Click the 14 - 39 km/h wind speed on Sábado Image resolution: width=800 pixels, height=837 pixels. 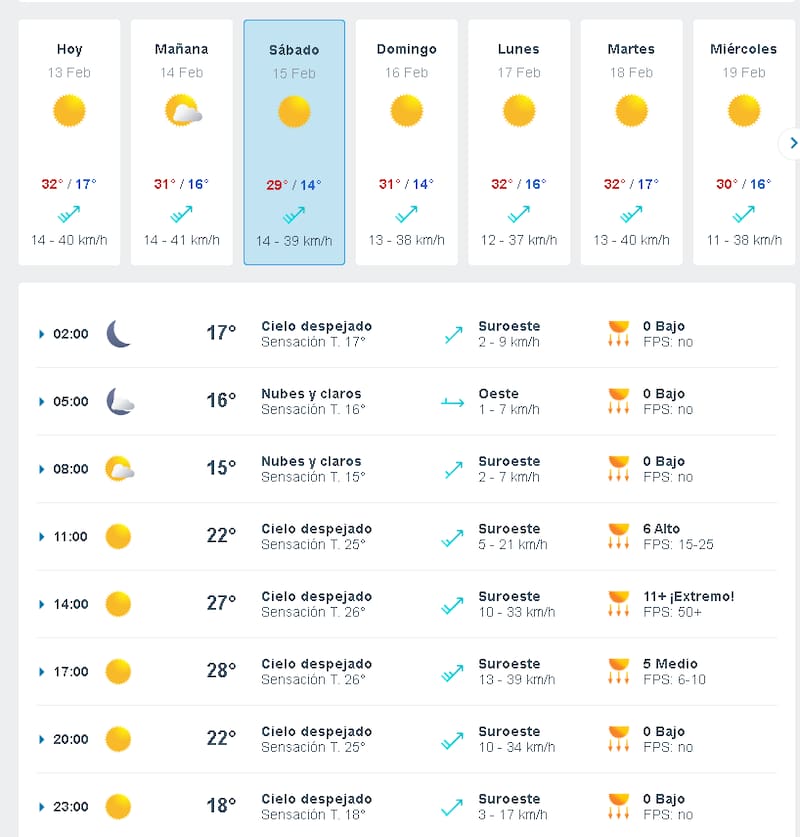[293, 241]
